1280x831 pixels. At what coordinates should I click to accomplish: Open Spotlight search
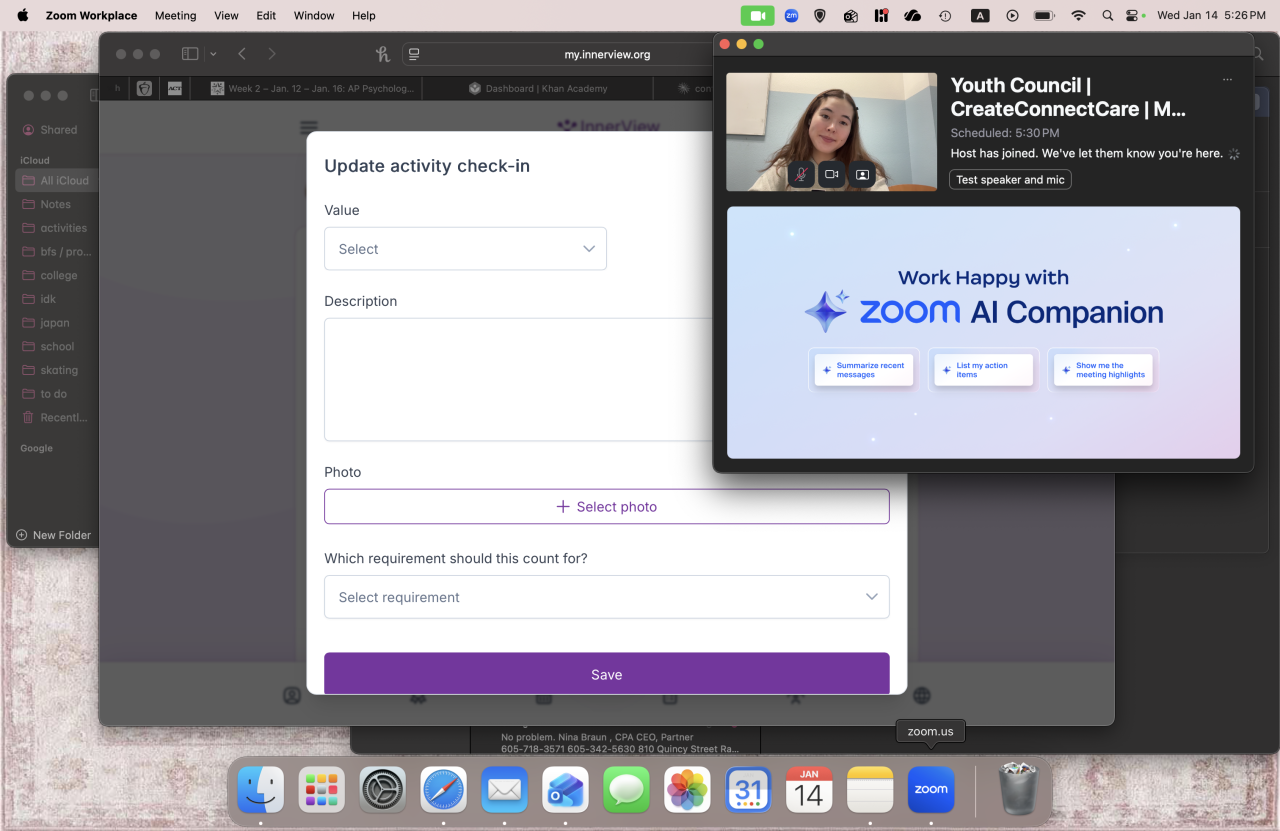(x=1107, y=16)
